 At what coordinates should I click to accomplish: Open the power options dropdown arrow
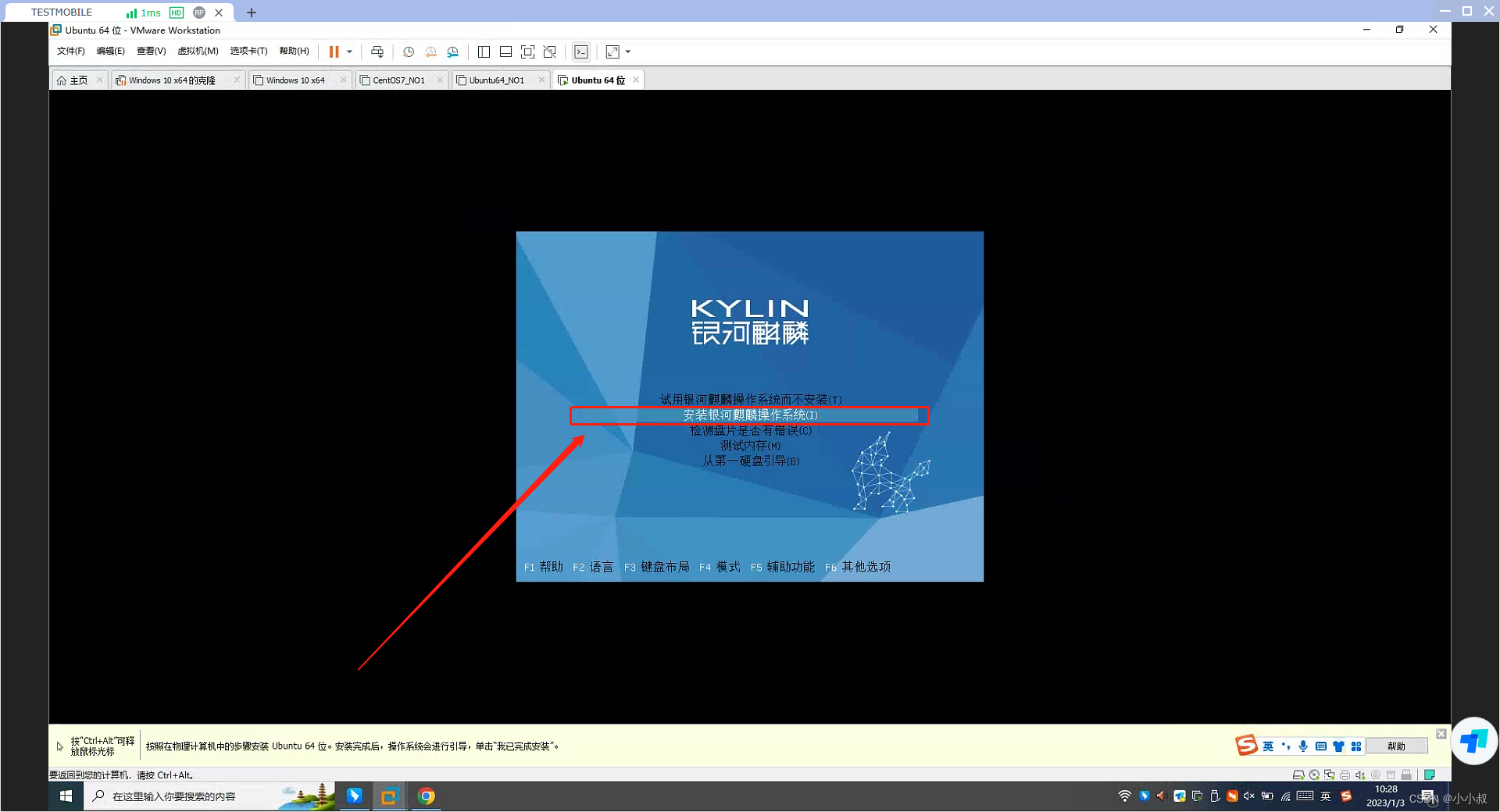[349, 52]
